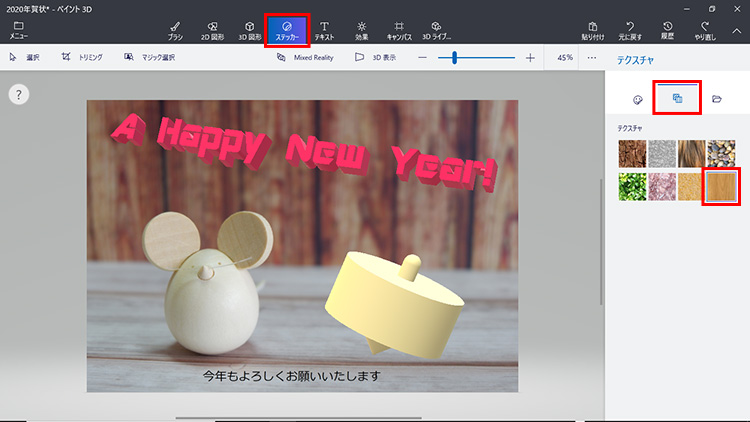Click the トリミング (Crop) button
This screenshot has height=422, width=750.
click(x=82, y=58)
